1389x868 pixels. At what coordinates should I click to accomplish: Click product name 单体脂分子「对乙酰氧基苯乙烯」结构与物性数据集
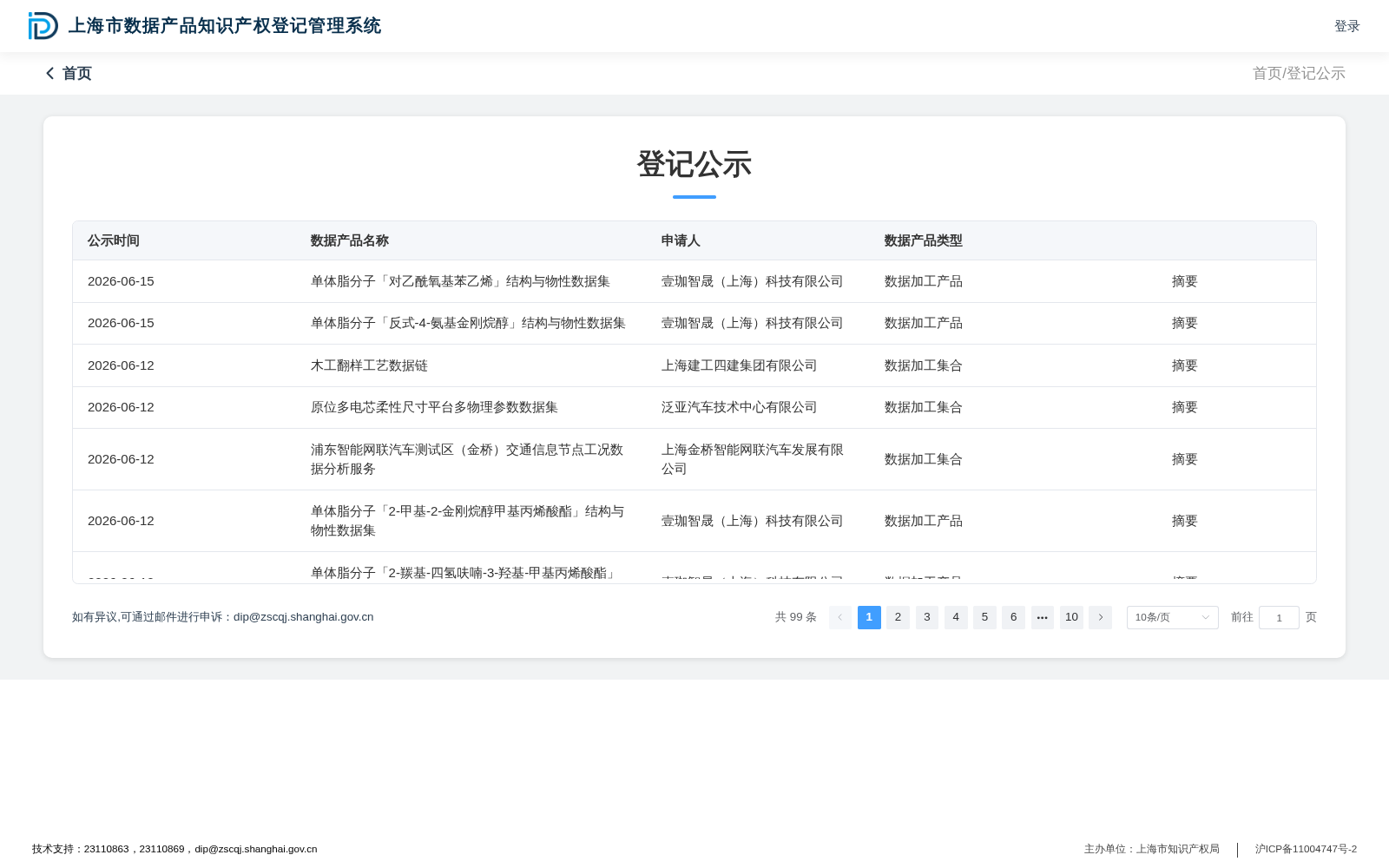(x=460, y=281)
